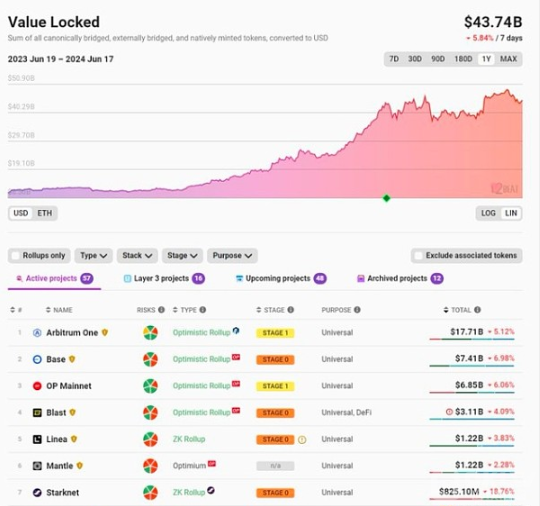Screen dimensions: 540x506
Task: Click the Linea logo icon
Action: [x=37, y=439]
